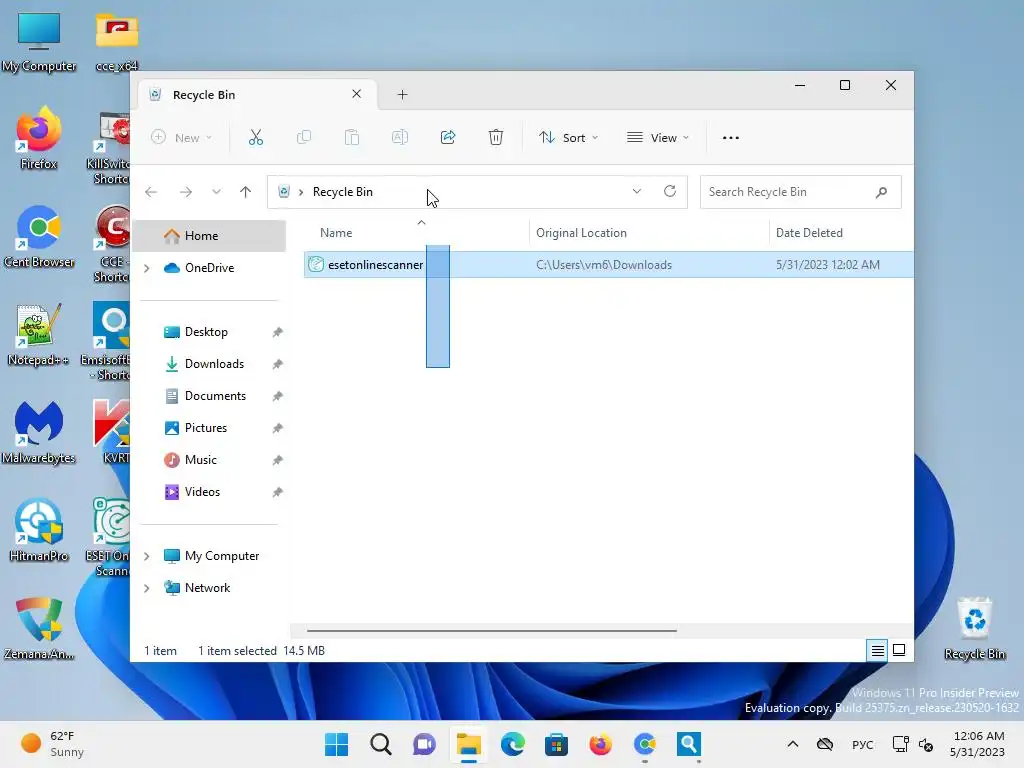Open taskbar clock and date
The image size is (1024, 768).
coord(977,744)
